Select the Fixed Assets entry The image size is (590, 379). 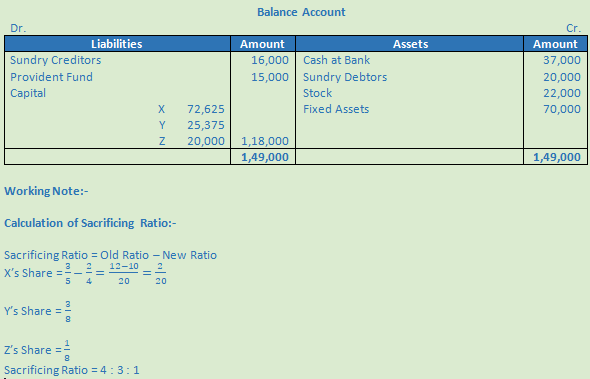pyautogui.click(x=336, y=109)
